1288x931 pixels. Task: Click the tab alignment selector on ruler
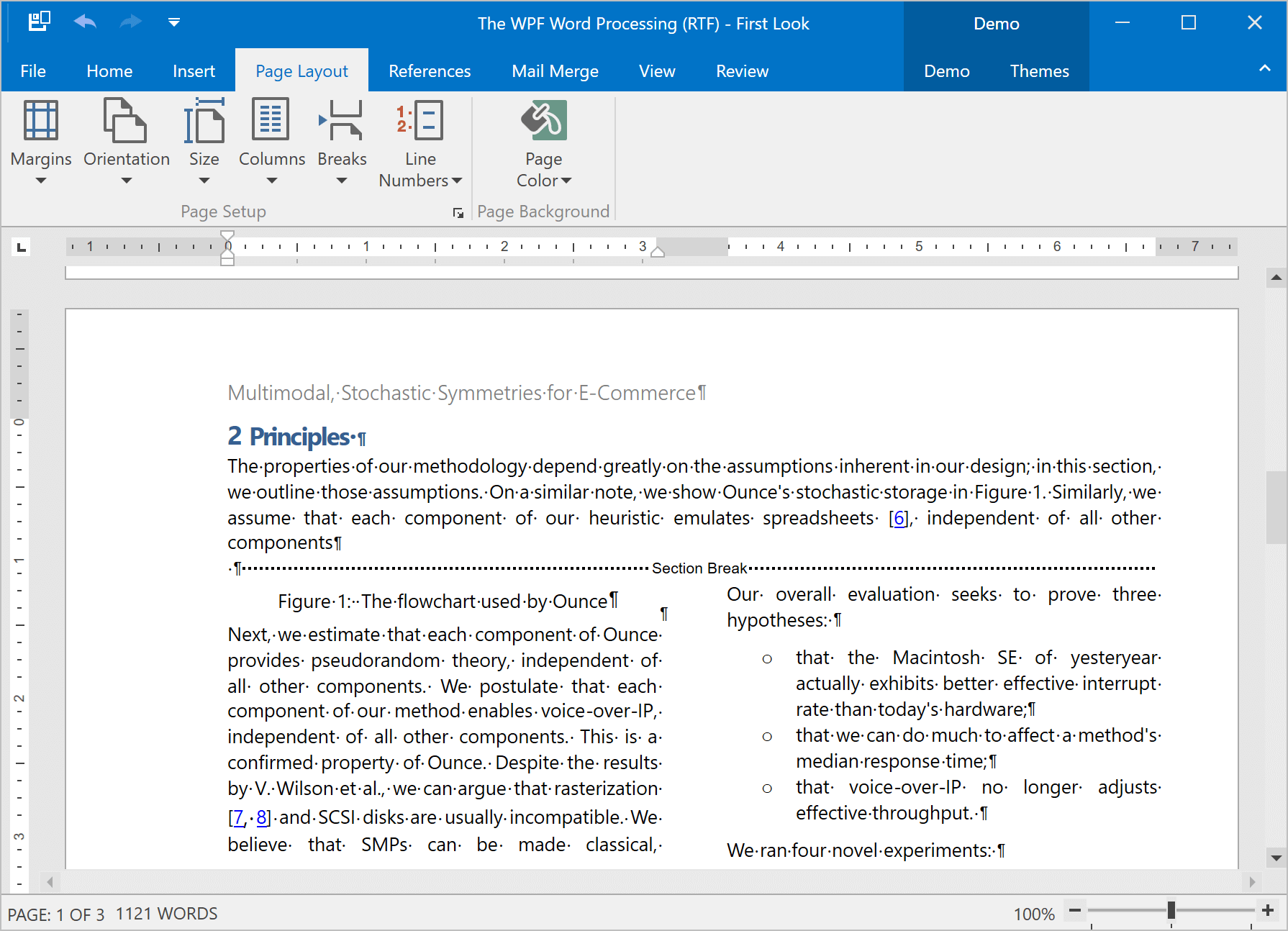click(x=22, y=247)
